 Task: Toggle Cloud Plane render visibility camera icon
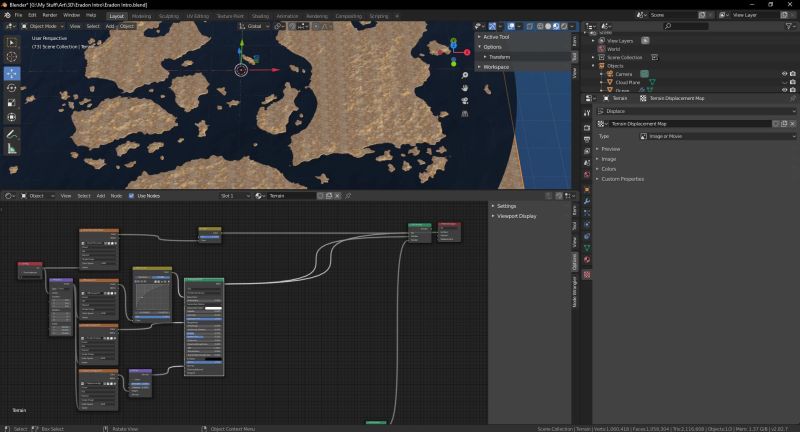coord(793,82)
